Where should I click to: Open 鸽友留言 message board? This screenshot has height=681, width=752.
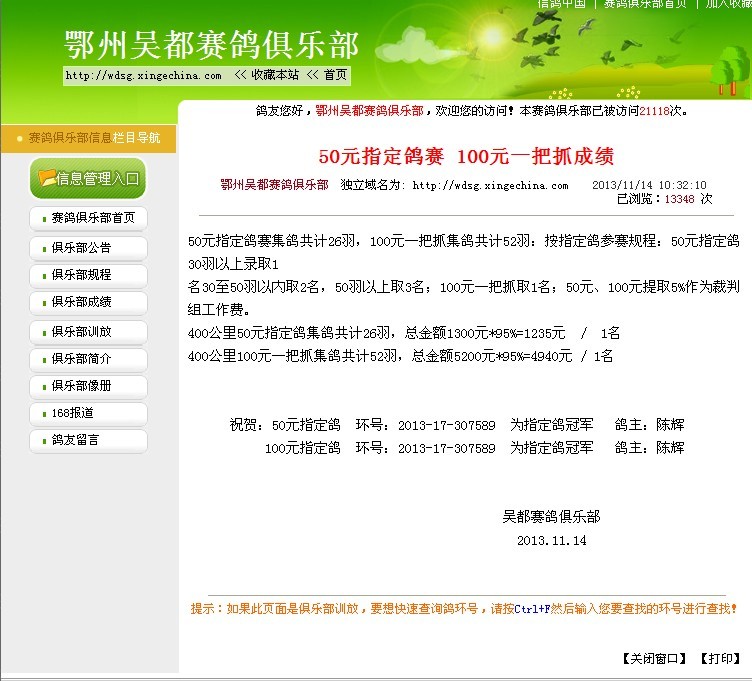75,440
